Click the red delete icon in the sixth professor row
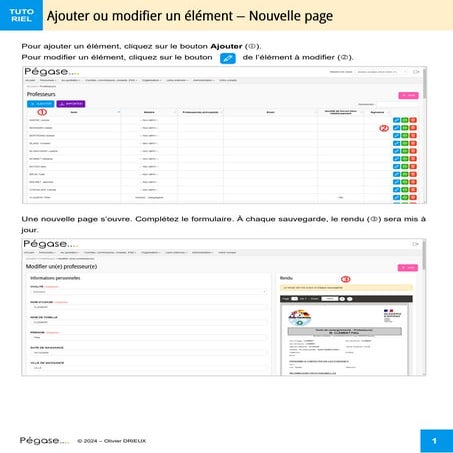The image size is (453, 453). (x=413, y=159)
